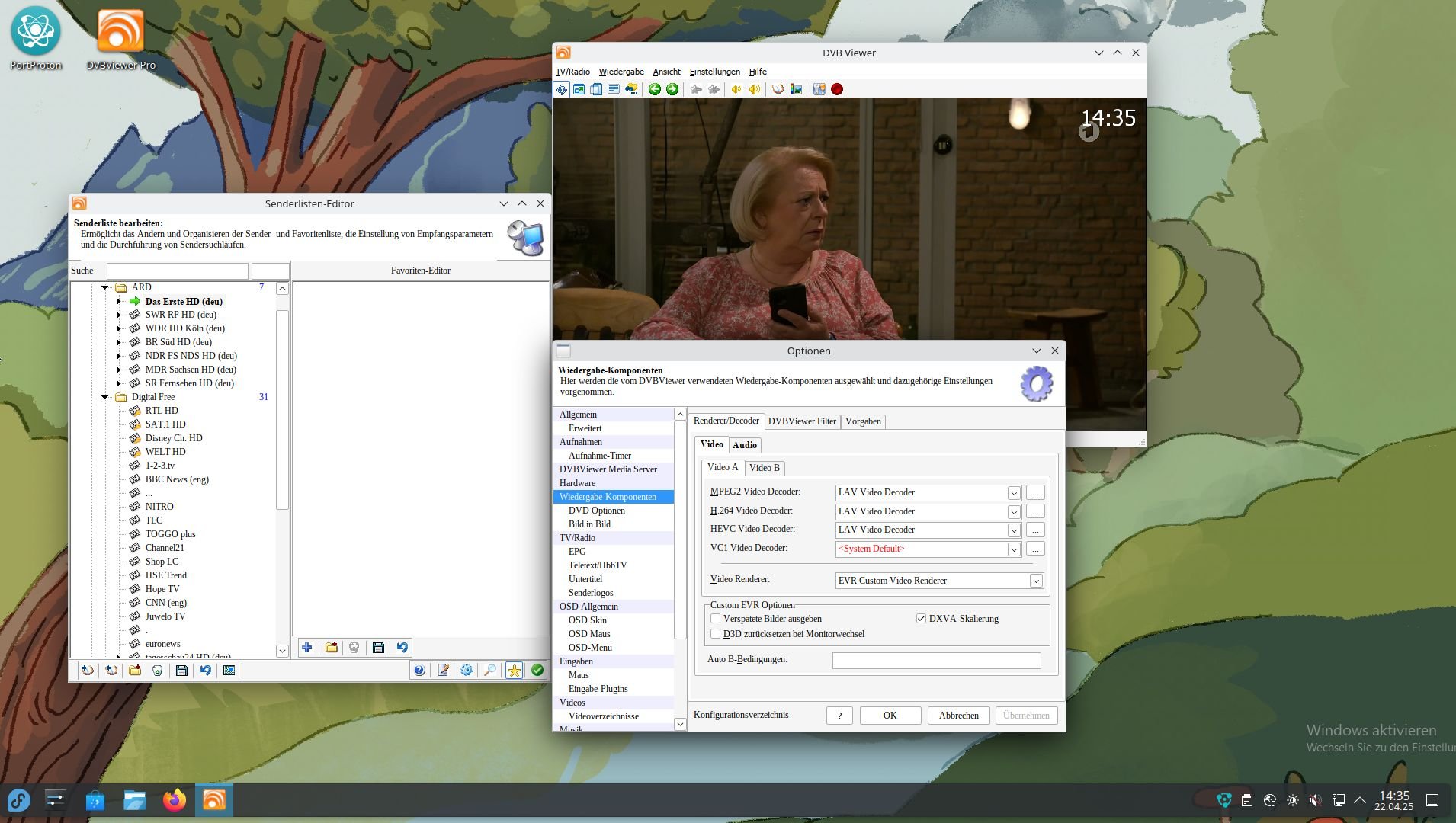Collapse the ARD folder in channel tree
1456x823 pixels.
tap(104, 287)
